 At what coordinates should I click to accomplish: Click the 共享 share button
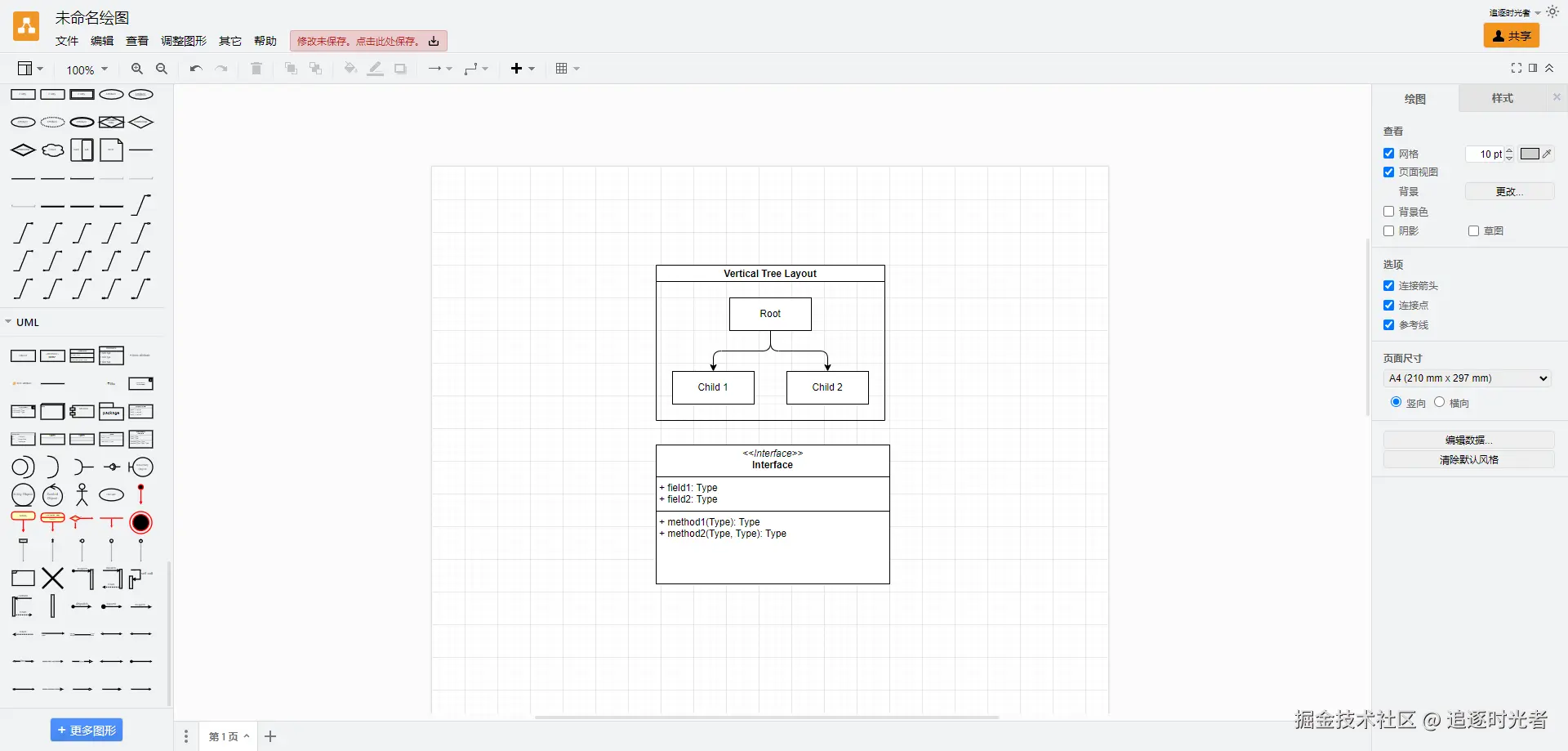1511,36
